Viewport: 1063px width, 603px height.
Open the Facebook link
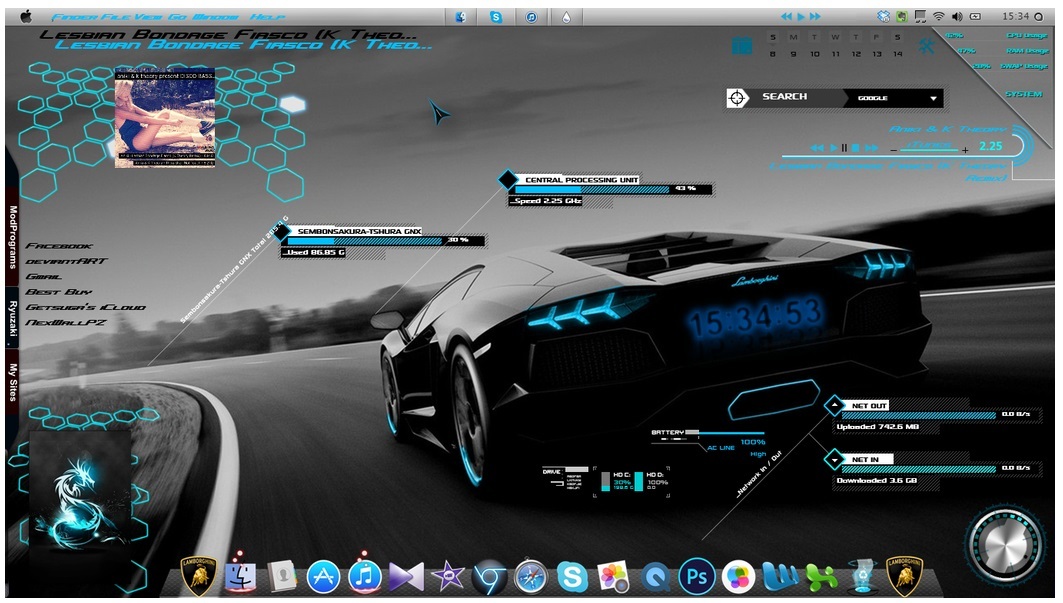tap(59, 246)
